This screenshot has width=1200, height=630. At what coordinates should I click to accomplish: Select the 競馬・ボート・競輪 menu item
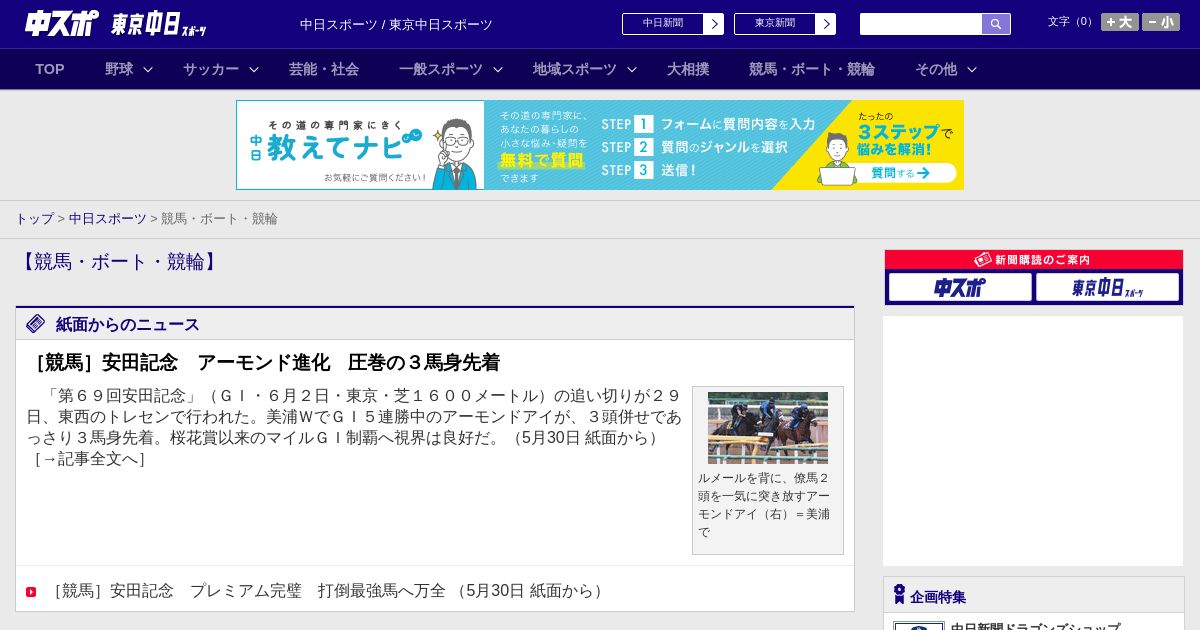[812, 69]
